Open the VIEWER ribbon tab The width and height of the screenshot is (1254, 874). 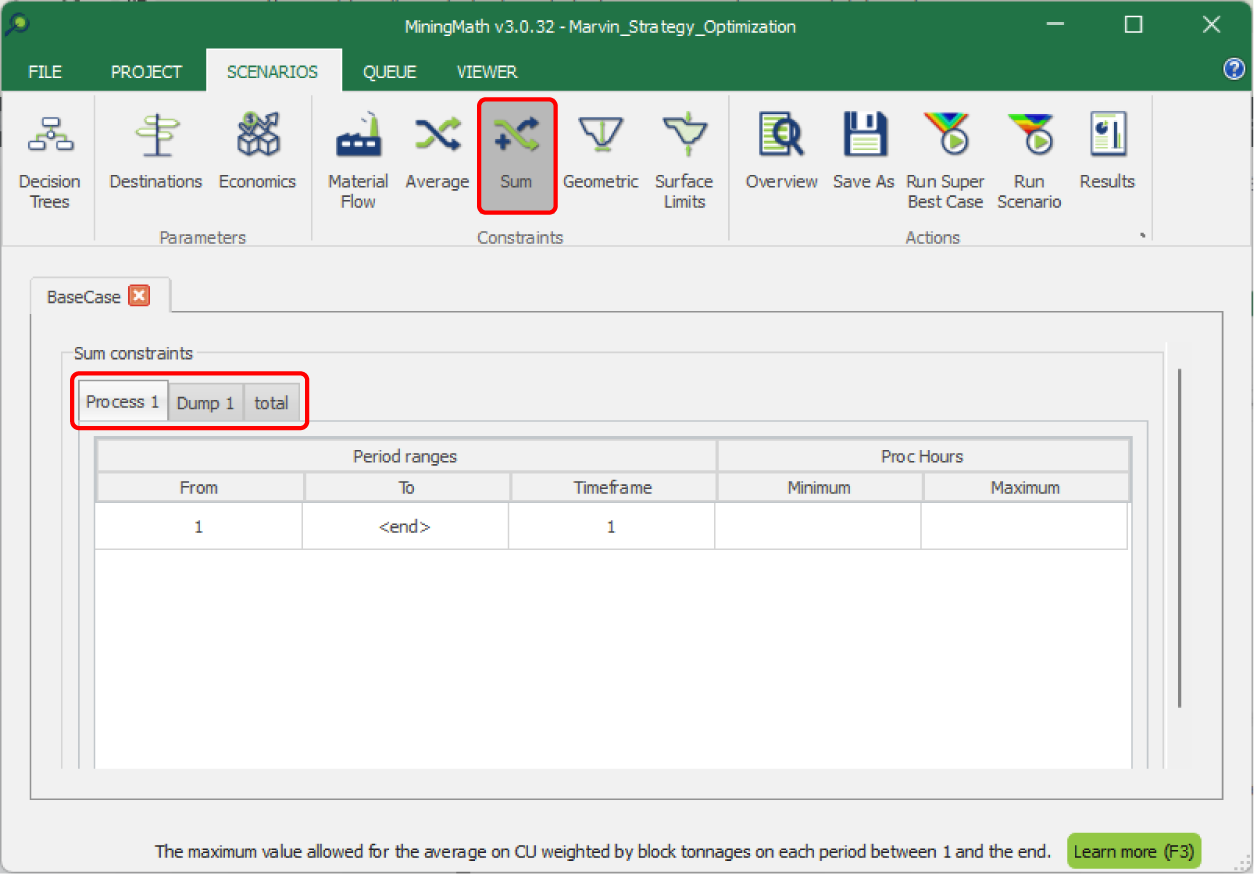point(487,72)
